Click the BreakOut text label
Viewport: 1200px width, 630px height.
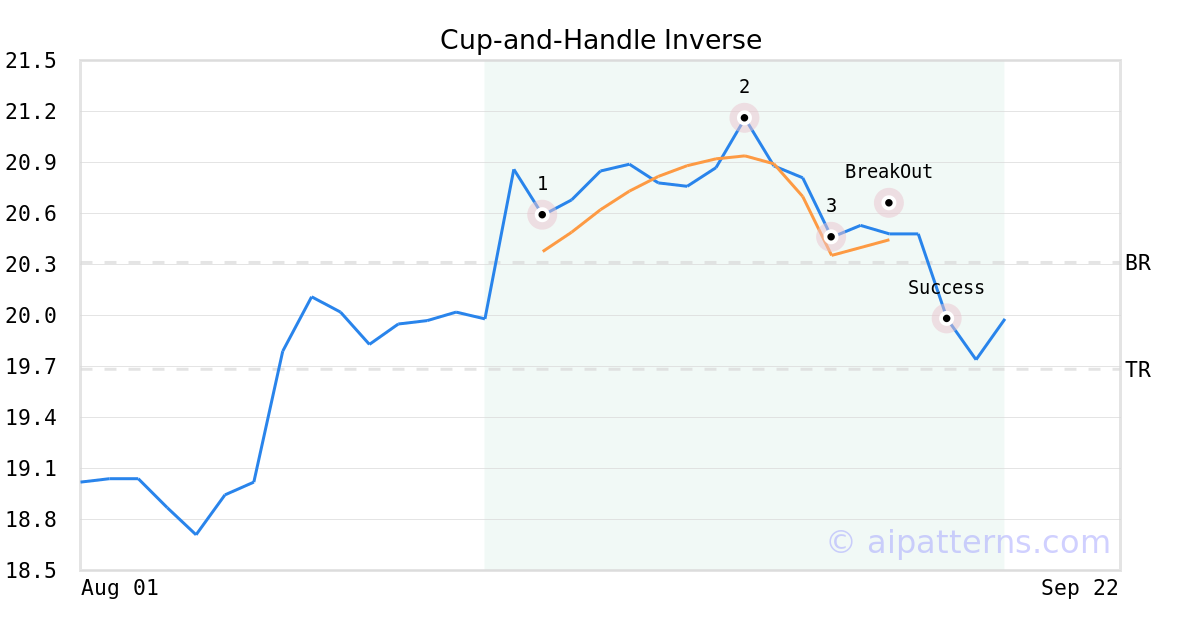(888, 172)
